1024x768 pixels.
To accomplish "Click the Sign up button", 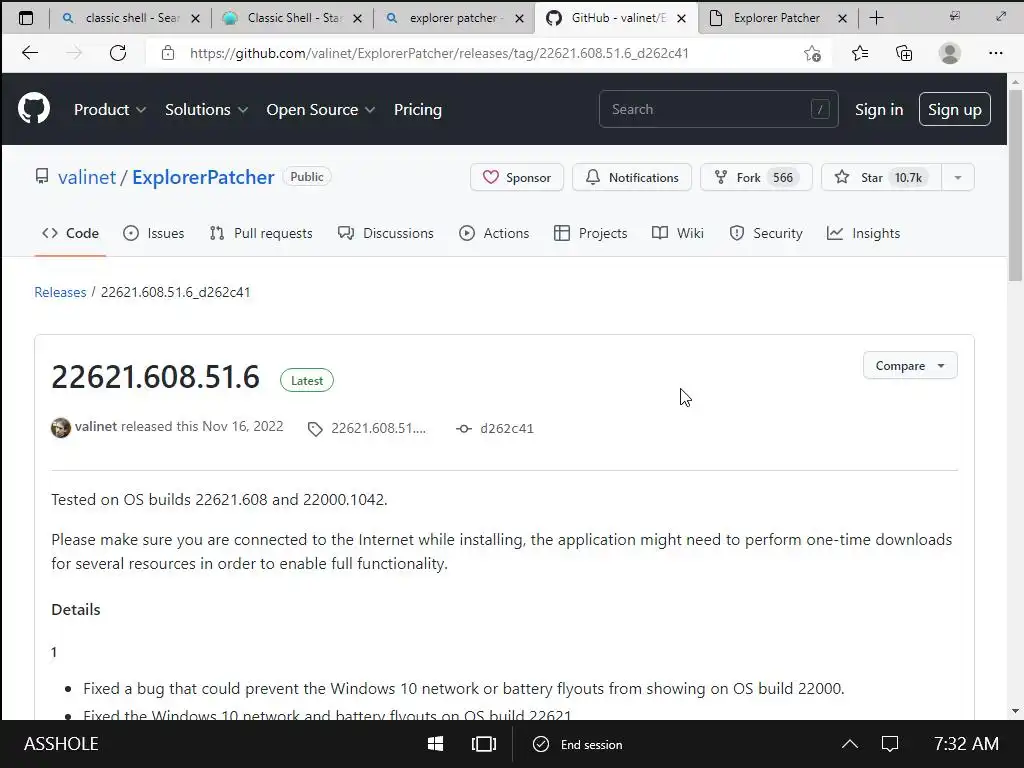I will (955, 109).
